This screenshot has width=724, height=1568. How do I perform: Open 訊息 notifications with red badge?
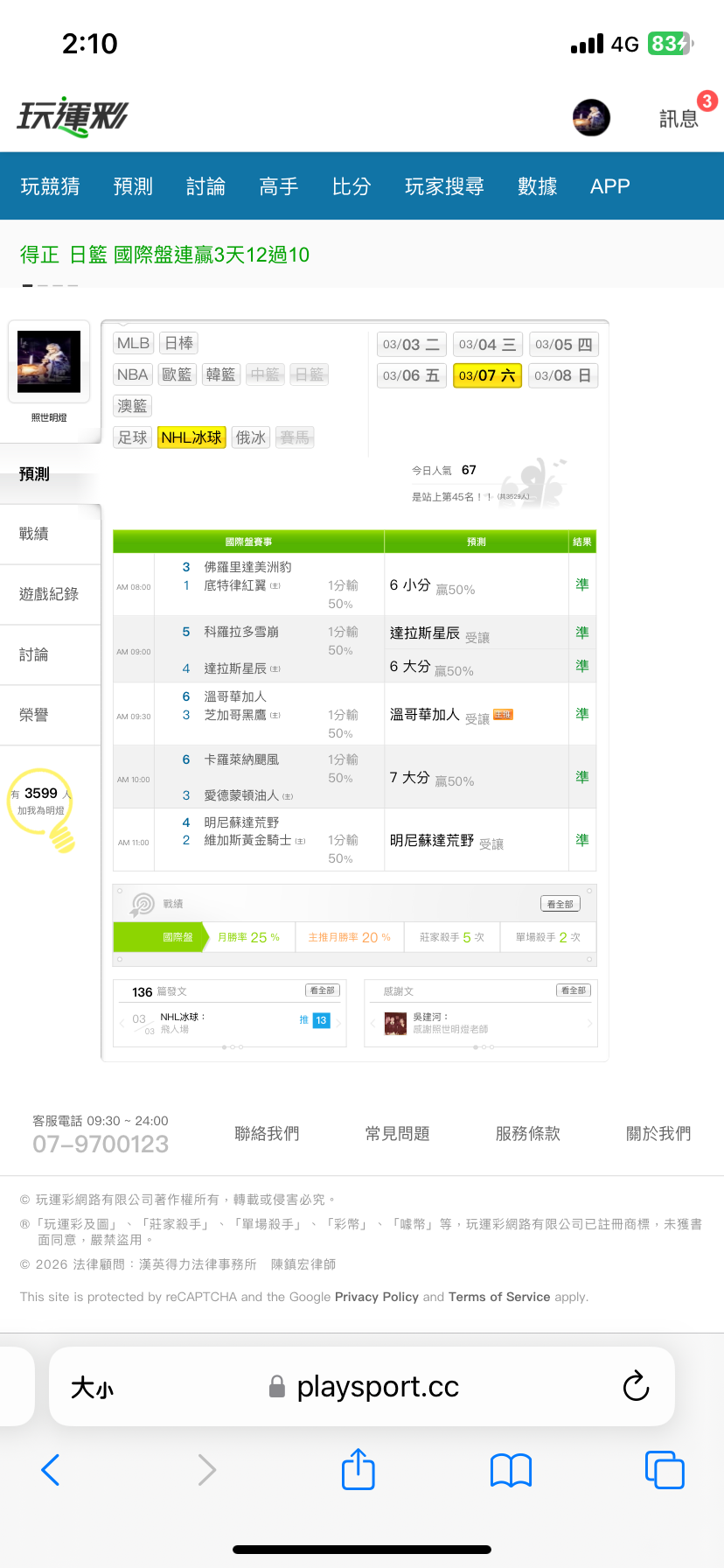click(679, 118)
